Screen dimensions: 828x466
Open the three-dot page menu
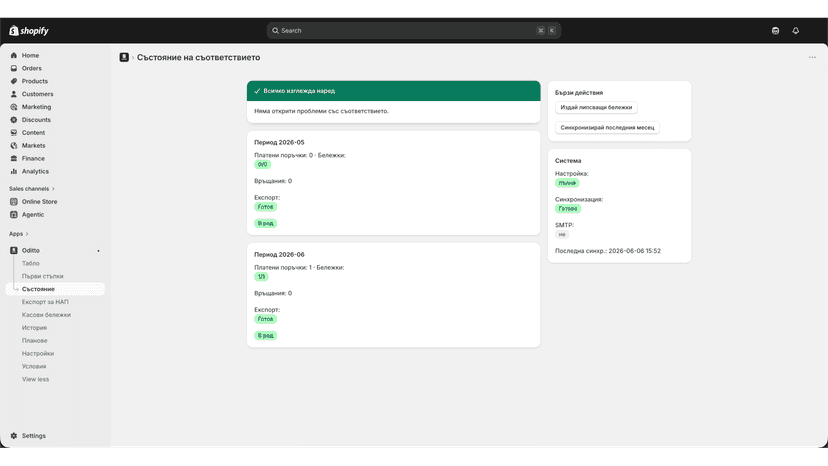pyautogui.click(x=812, y=57)
